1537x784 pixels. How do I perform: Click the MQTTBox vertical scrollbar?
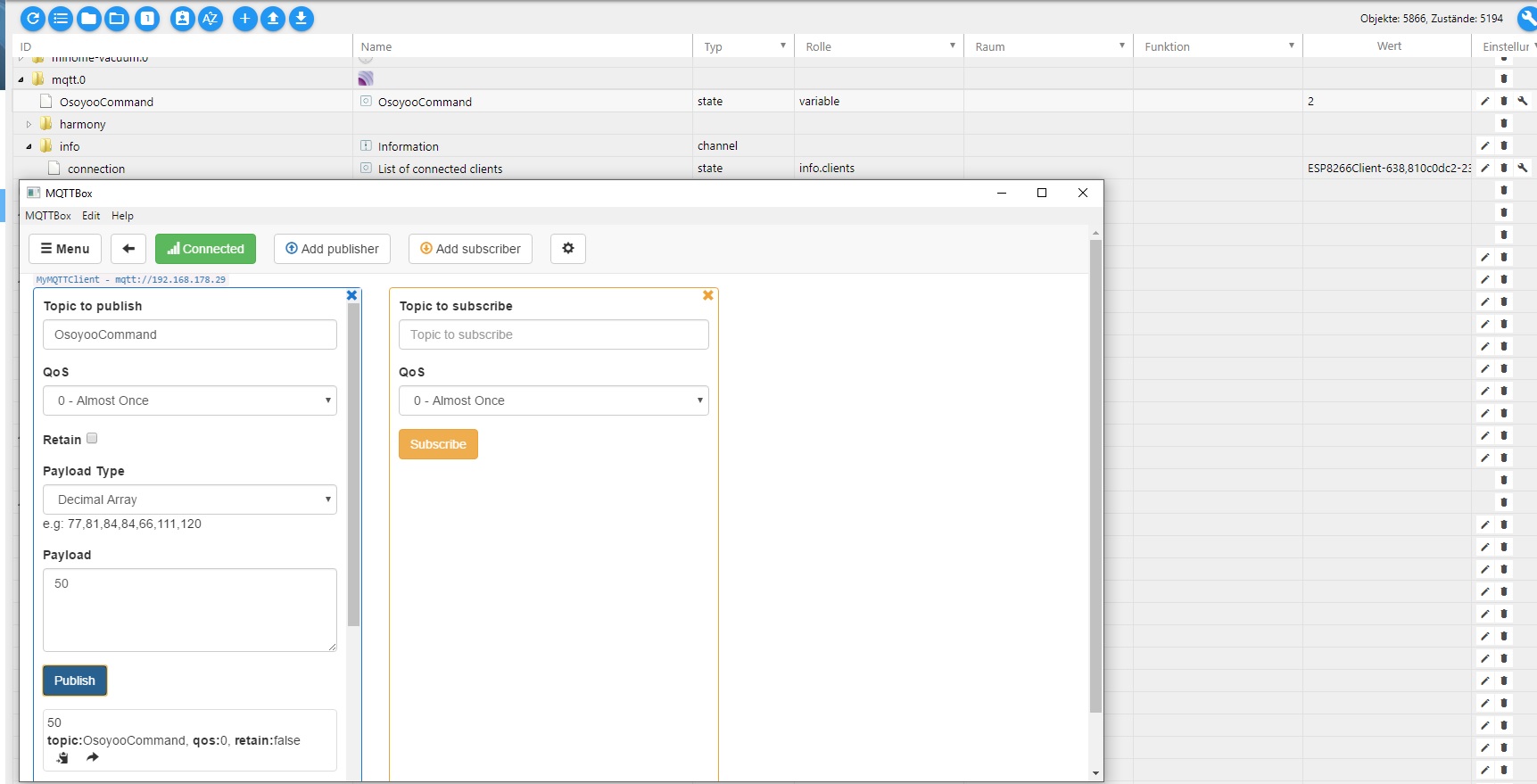(x=1096, y=475)
